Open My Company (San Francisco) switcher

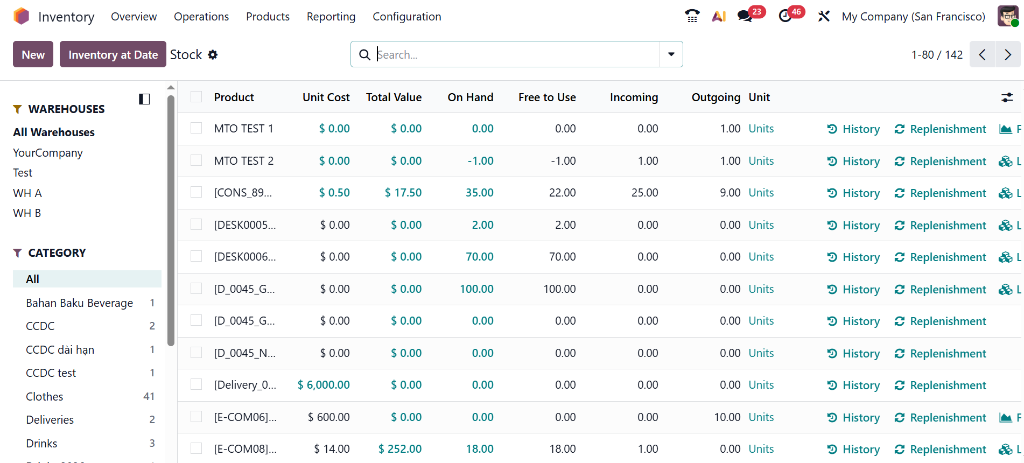913,16
